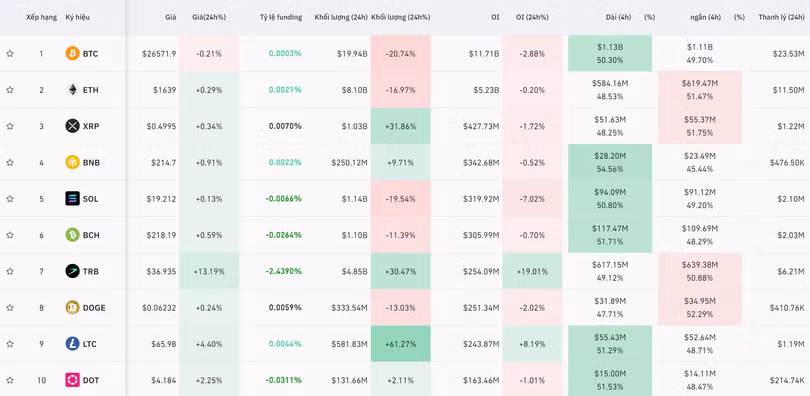Viewport: 810px width, 396px height.
Task: Sort by Dài (4h) column header
Action: click(618, 17)
